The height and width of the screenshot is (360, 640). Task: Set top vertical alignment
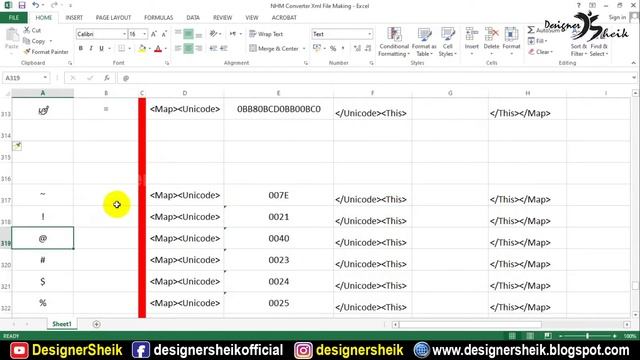coord(178,34)
